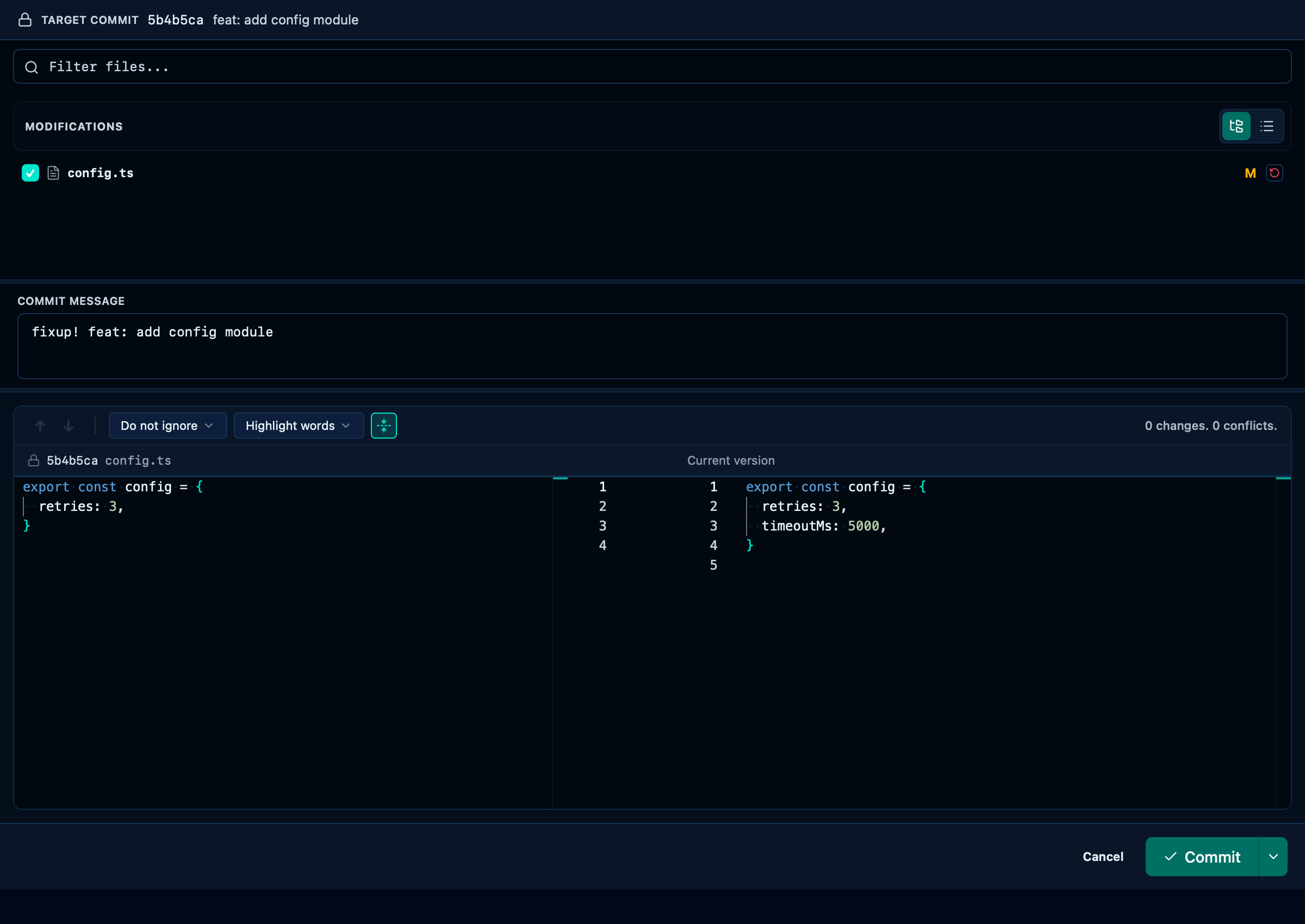The width and height of the screenshot is (1305, 924).
Task: Click the COMMIT MESSAGE label
Action: (x=71, y=301)
